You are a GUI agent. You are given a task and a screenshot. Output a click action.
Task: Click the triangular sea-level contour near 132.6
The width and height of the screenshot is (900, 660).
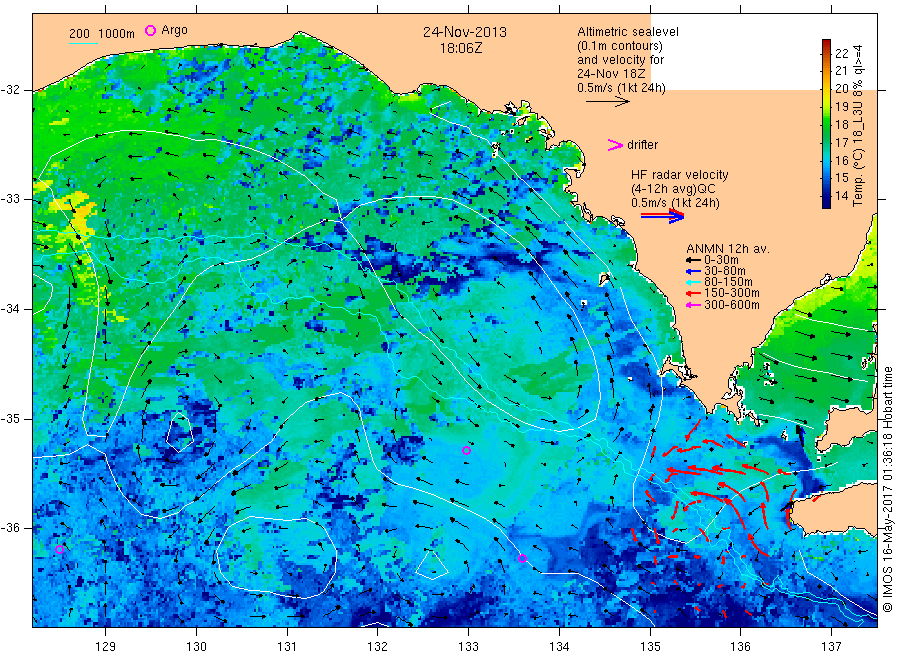432,565
